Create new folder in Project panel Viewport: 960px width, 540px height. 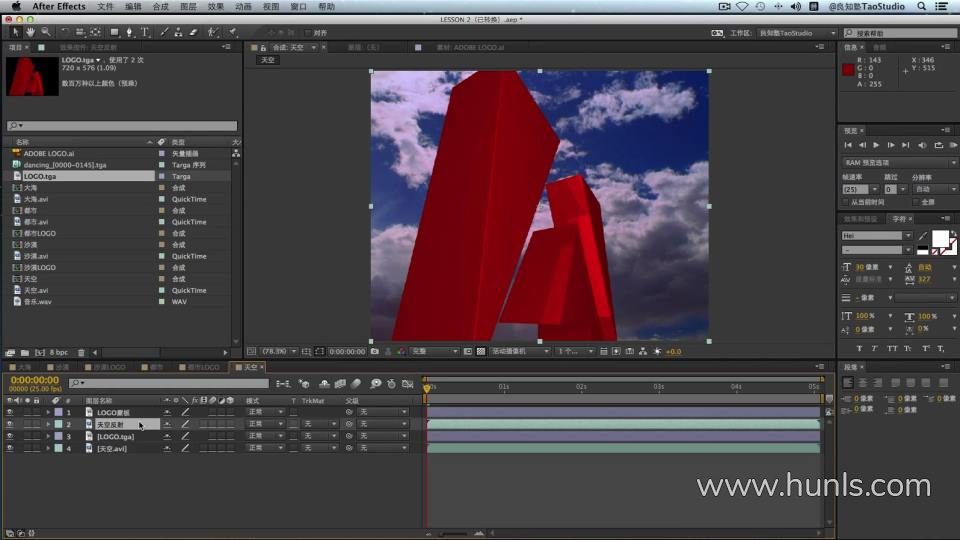24,353
